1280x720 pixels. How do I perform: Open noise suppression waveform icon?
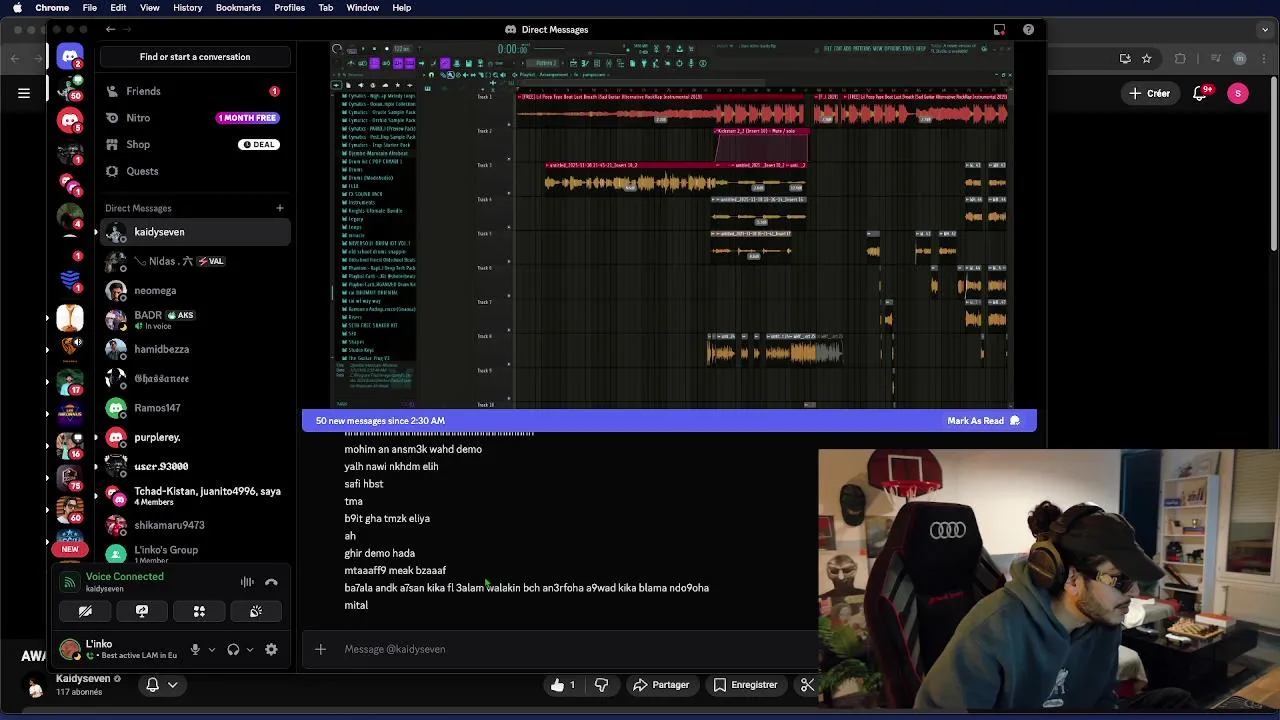click(x=247, y=582)
